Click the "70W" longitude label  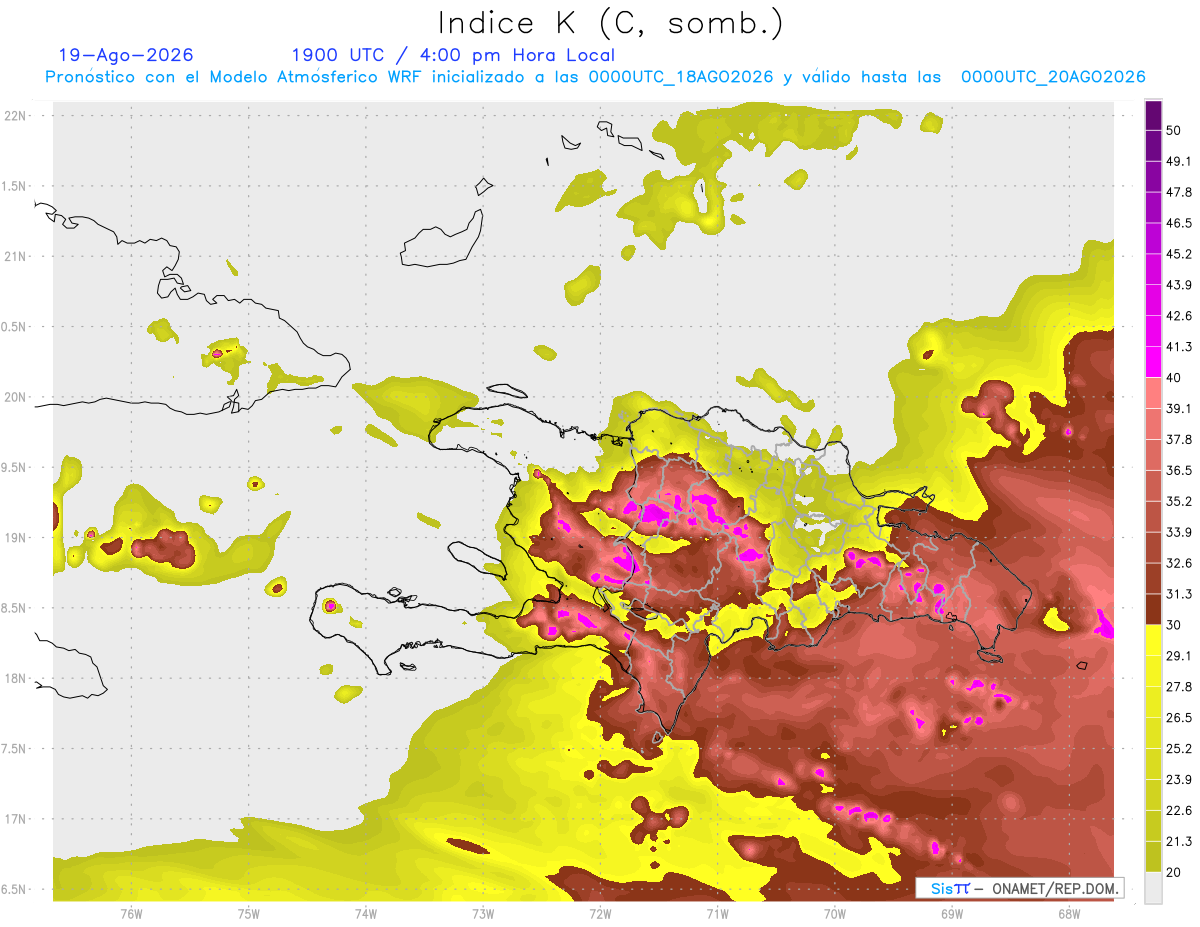coord(835,914)
